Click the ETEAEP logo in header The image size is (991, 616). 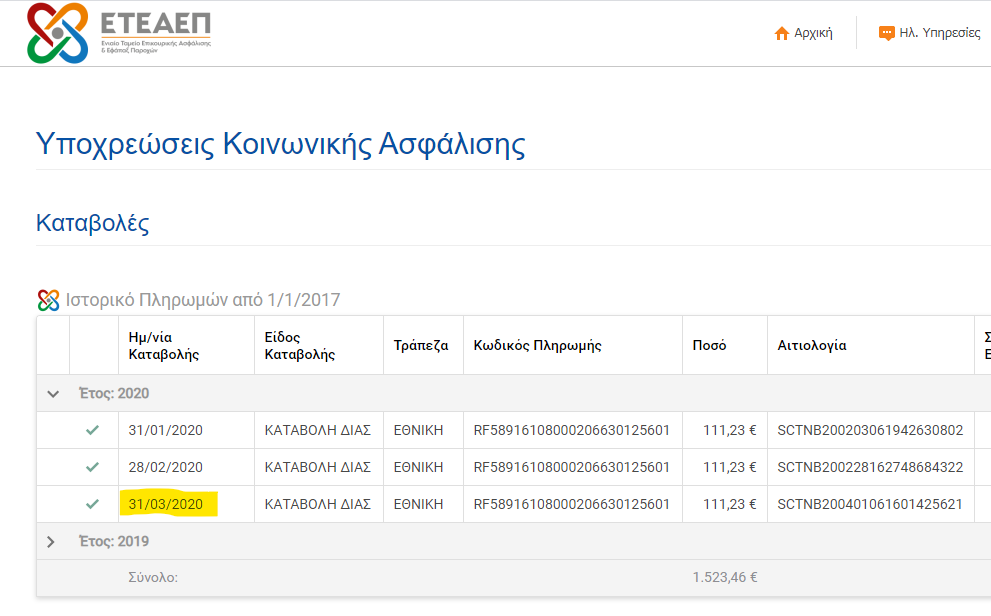118,33
